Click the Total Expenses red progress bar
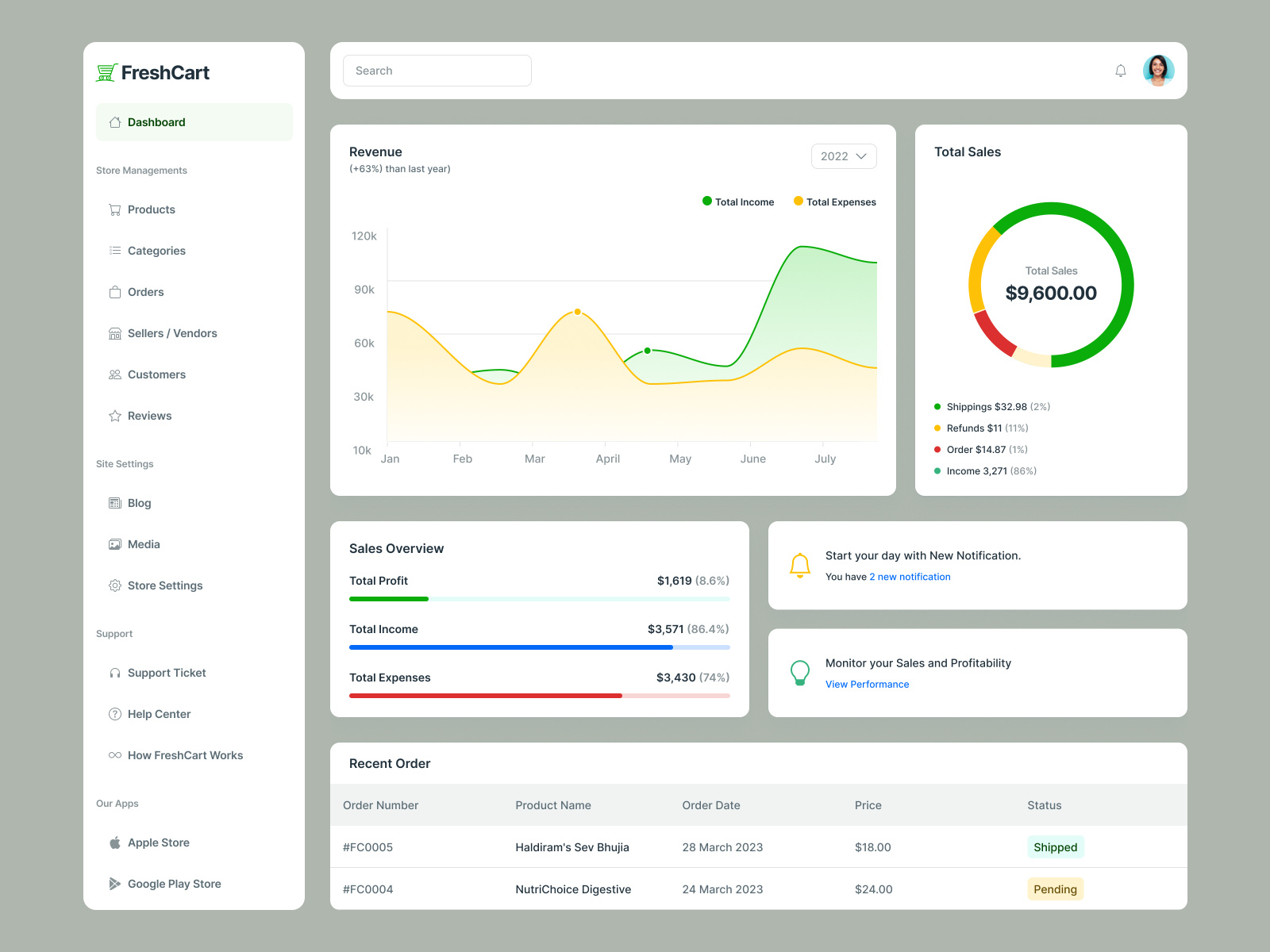This screenshot has width=1270, height=952. click(486, 696)
